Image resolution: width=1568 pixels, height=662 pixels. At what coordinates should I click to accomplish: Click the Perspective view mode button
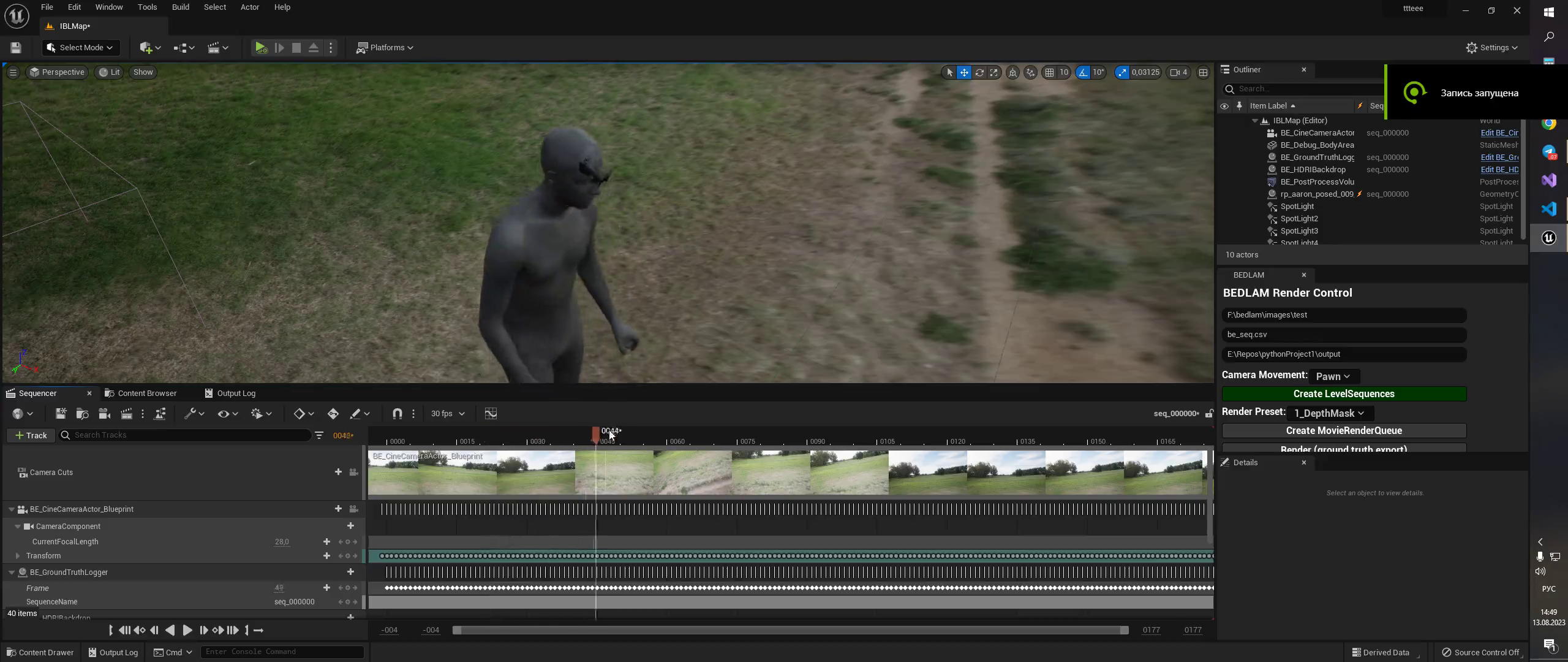point(57,72)
